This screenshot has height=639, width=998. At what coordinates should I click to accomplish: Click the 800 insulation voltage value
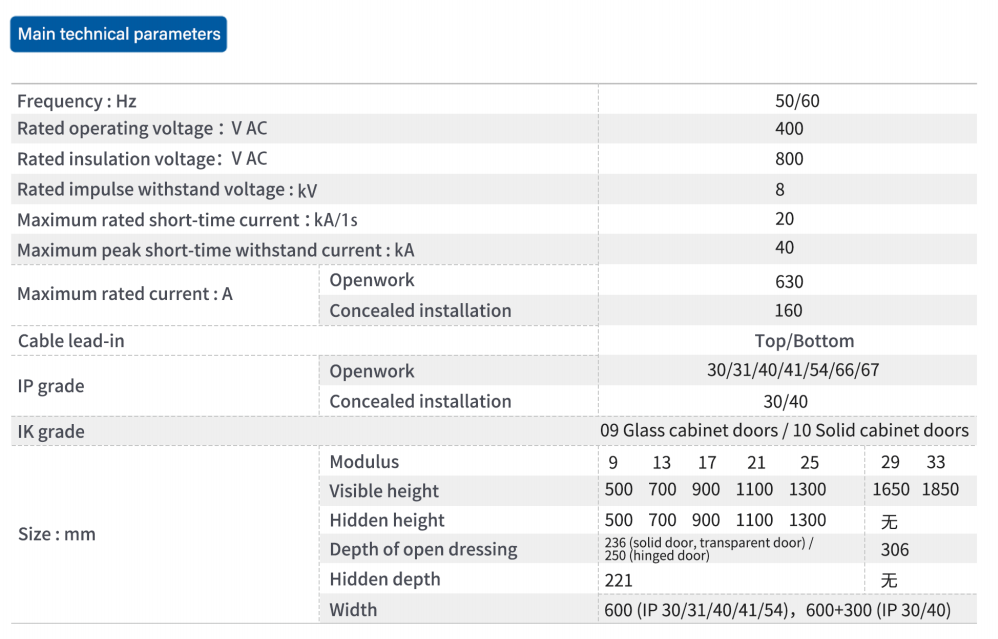click(789, 158)
